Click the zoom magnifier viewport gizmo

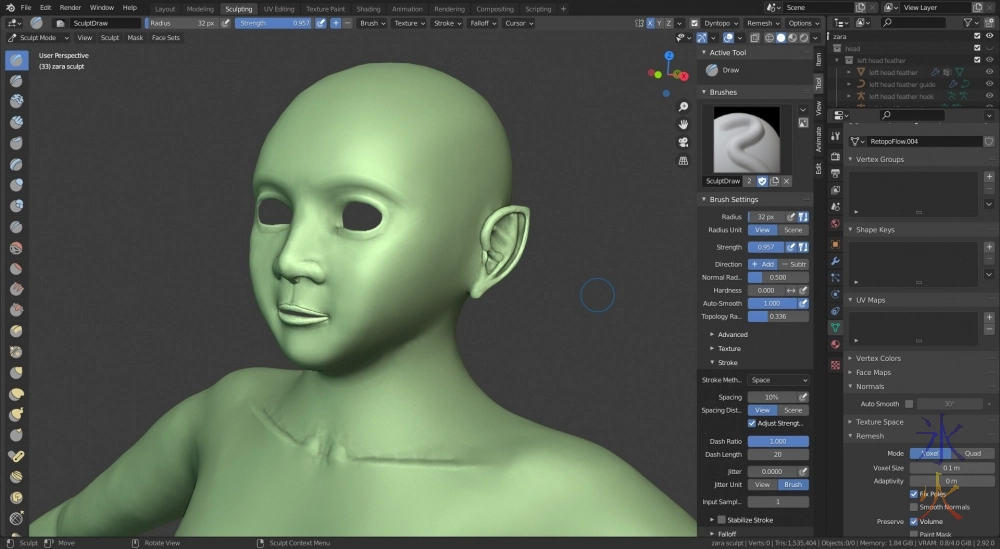point(683,107)
